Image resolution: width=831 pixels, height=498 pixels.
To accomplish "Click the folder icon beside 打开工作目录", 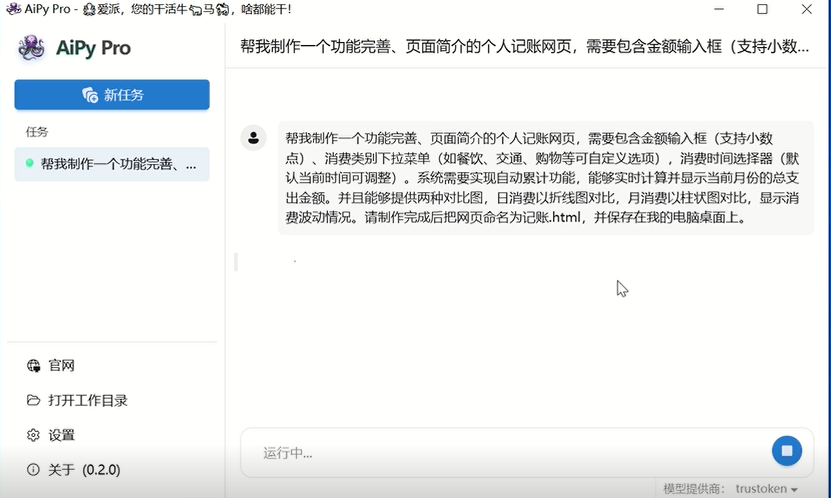I will tap(33, 400).
